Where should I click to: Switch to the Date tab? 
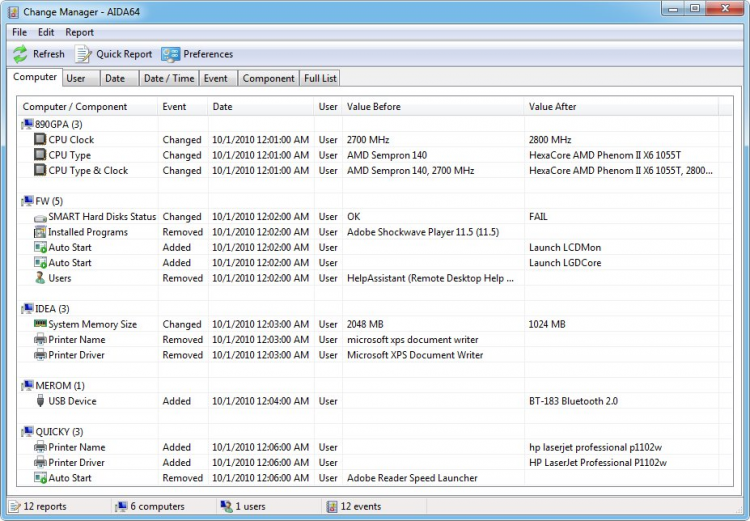(119, 78)
